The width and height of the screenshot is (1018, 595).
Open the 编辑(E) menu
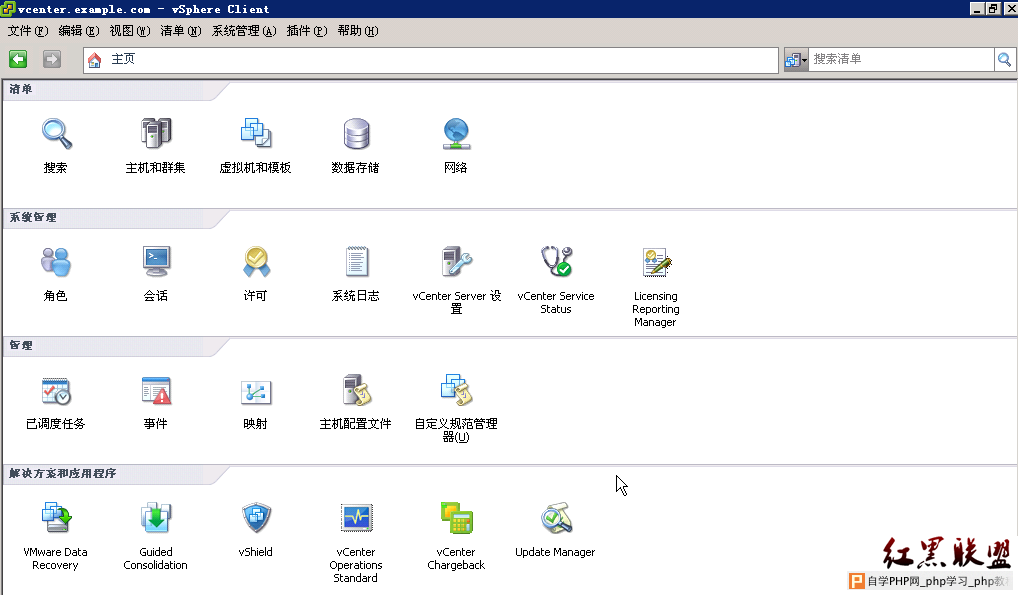click(x=79, y=31)
